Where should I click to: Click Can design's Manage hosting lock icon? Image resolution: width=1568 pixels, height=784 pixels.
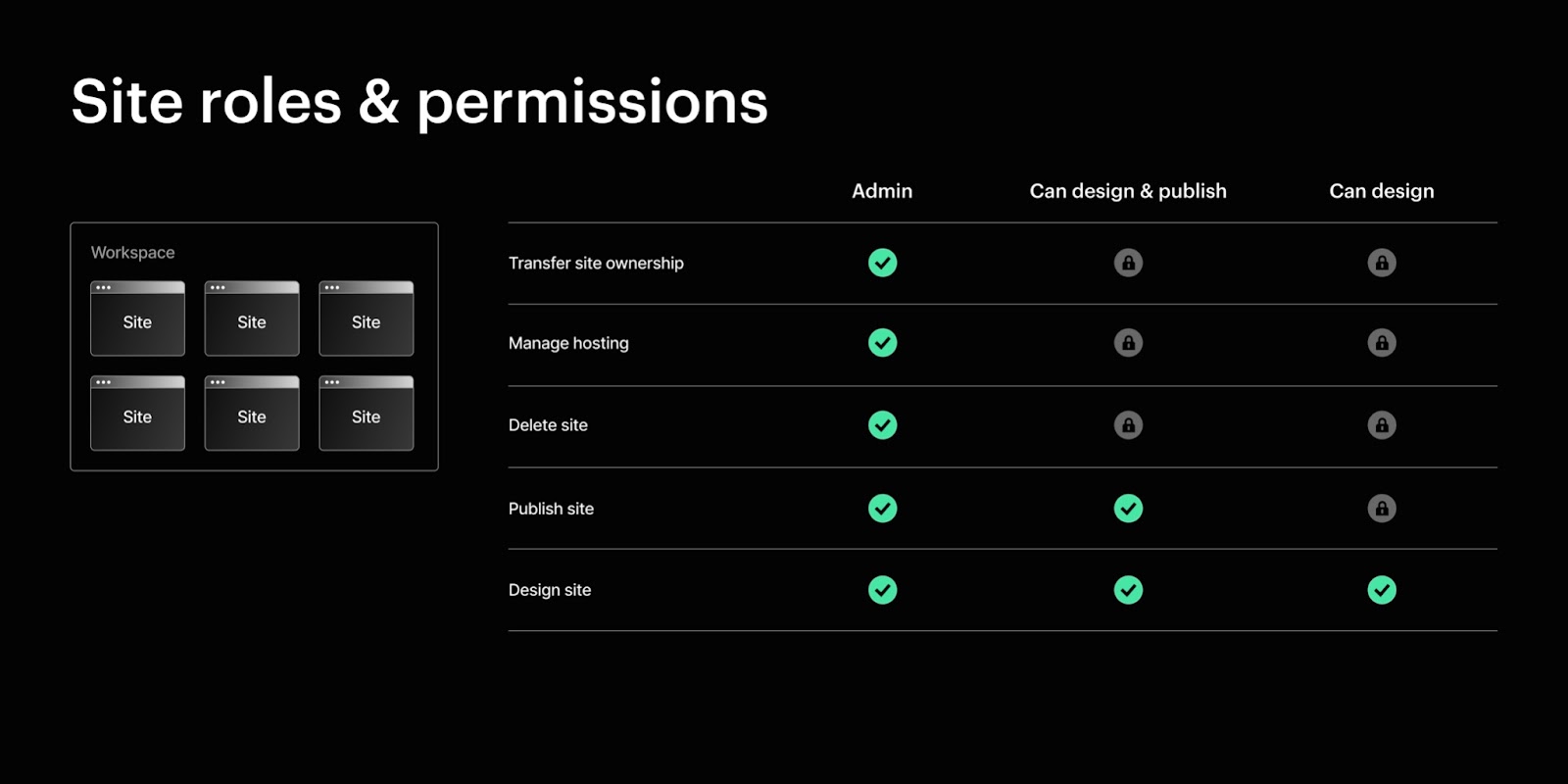click(x=1382, y=343)
